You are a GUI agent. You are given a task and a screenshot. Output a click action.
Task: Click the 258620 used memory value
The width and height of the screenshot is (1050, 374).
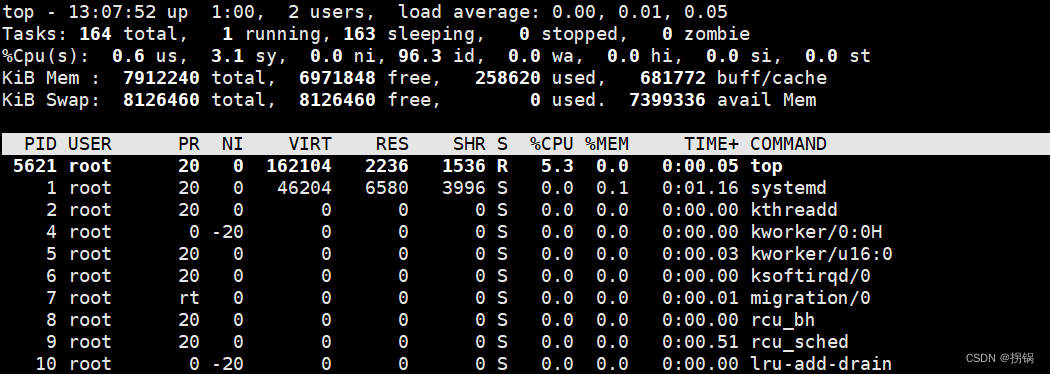(508, 78)
